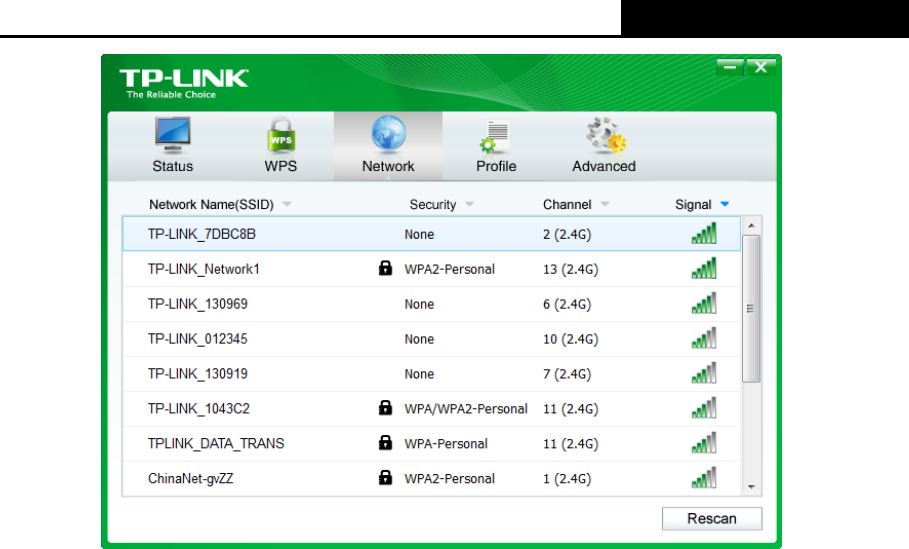Click signal bars of TP-LINK_130919
The image size is (909, 549).
(704, 373)
